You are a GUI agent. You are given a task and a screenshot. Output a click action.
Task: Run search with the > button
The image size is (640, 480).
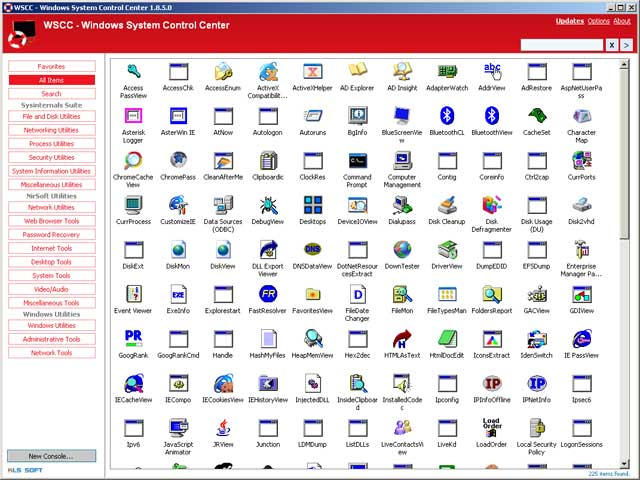pos(626,45)
